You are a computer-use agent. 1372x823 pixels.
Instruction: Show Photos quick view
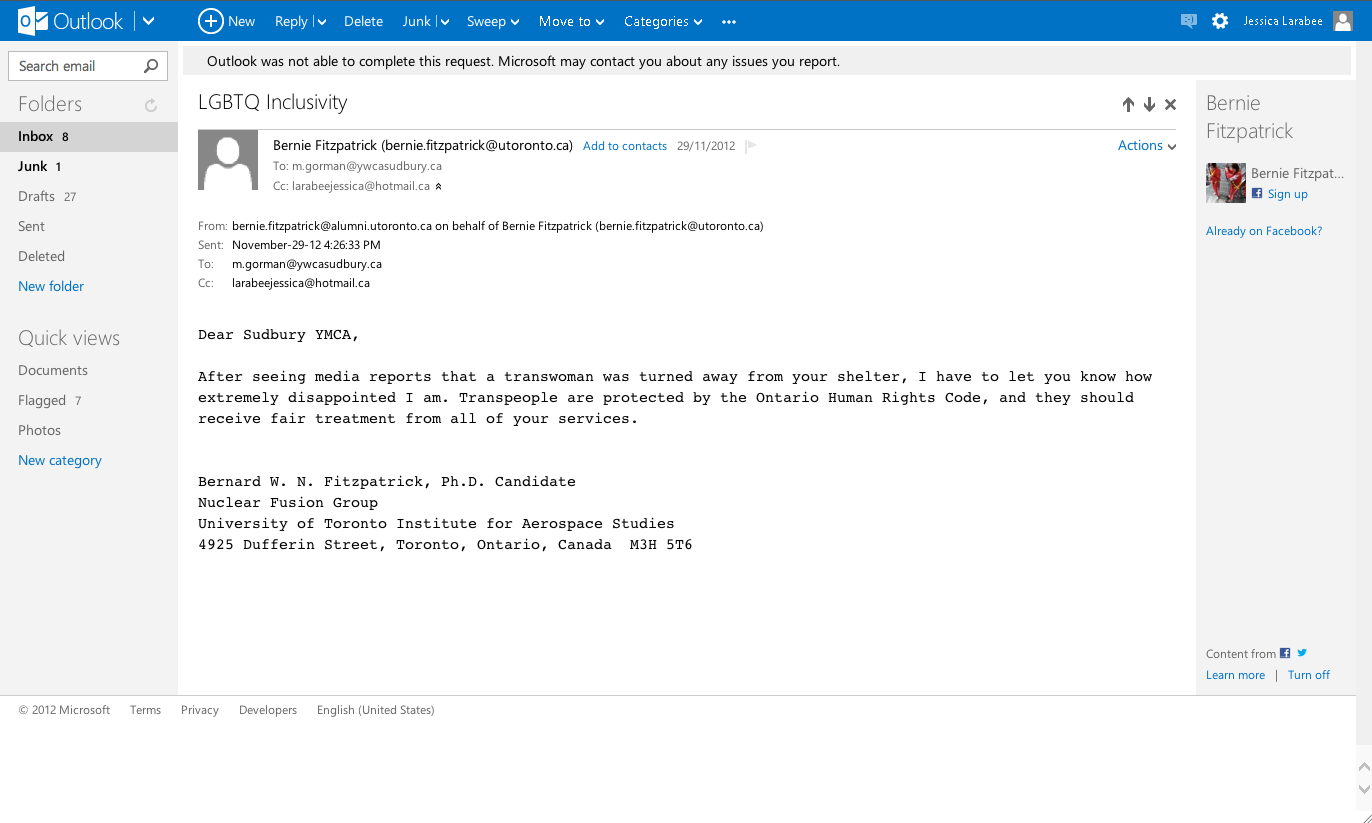click(40, 430)
